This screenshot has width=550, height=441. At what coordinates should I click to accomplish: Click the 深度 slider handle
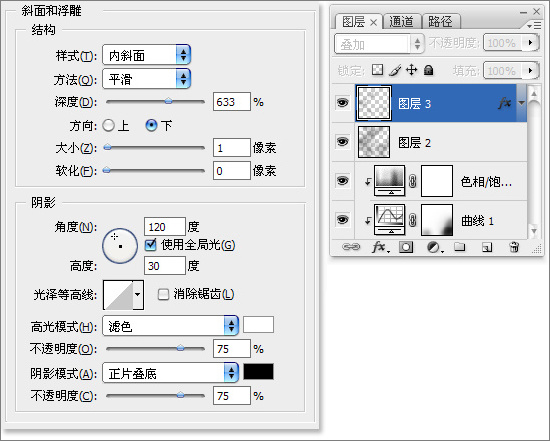(169, 101)
